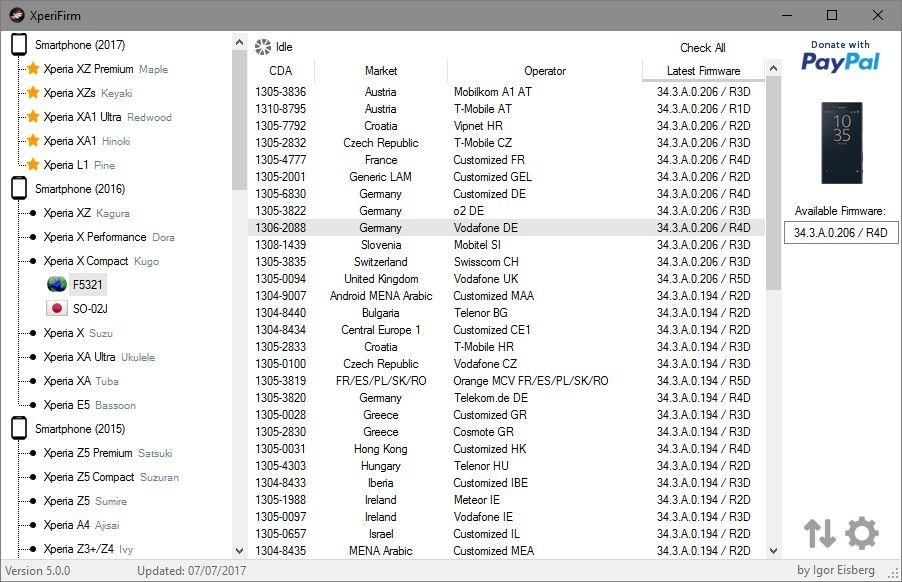Screen dimensions: 902x582
Task: Click the phone icon for Smartphone (2016)
Action: pos(19,189)
